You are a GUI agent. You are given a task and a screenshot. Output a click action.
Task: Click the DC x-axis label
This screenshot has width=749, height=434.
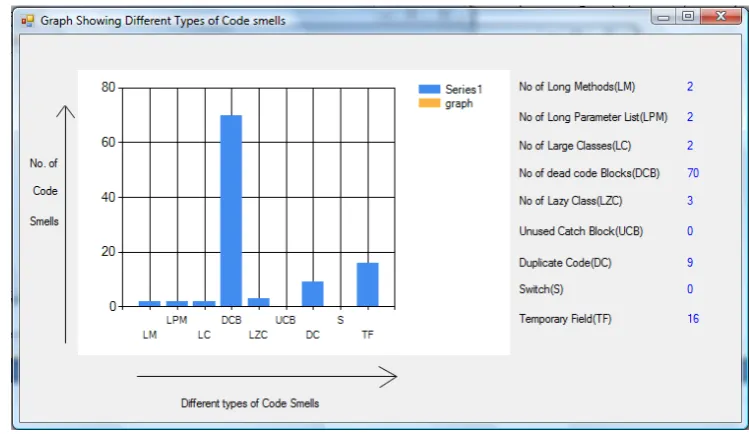[313, 335]
